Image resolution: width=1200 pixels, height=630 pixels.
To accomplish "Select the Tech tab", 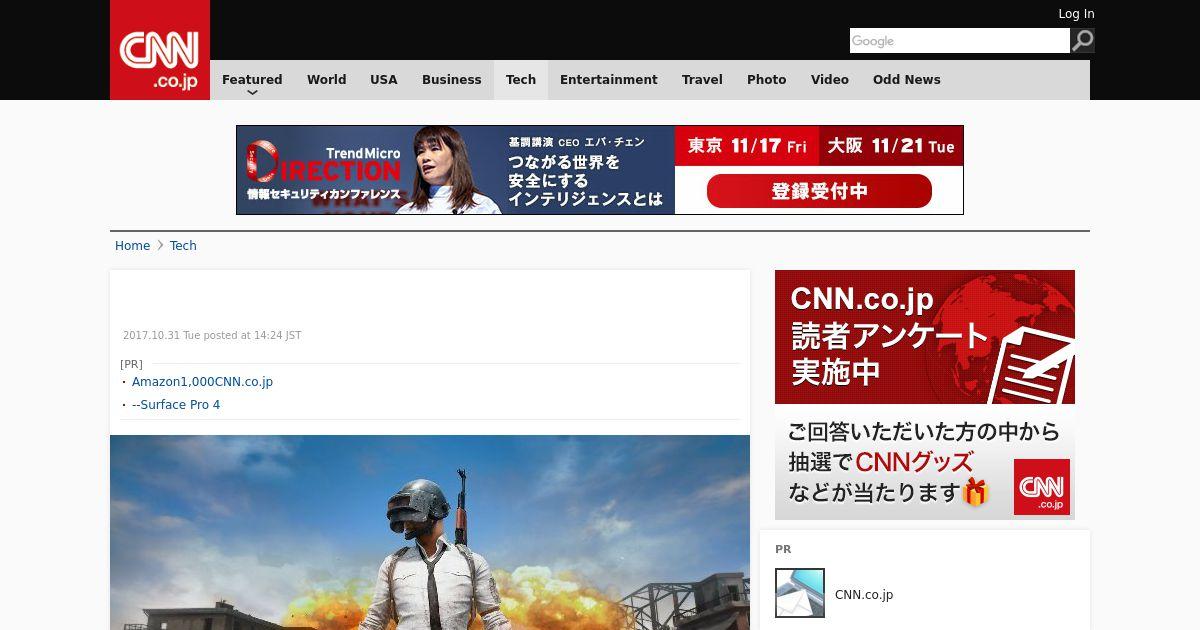I will pos(521,80).
